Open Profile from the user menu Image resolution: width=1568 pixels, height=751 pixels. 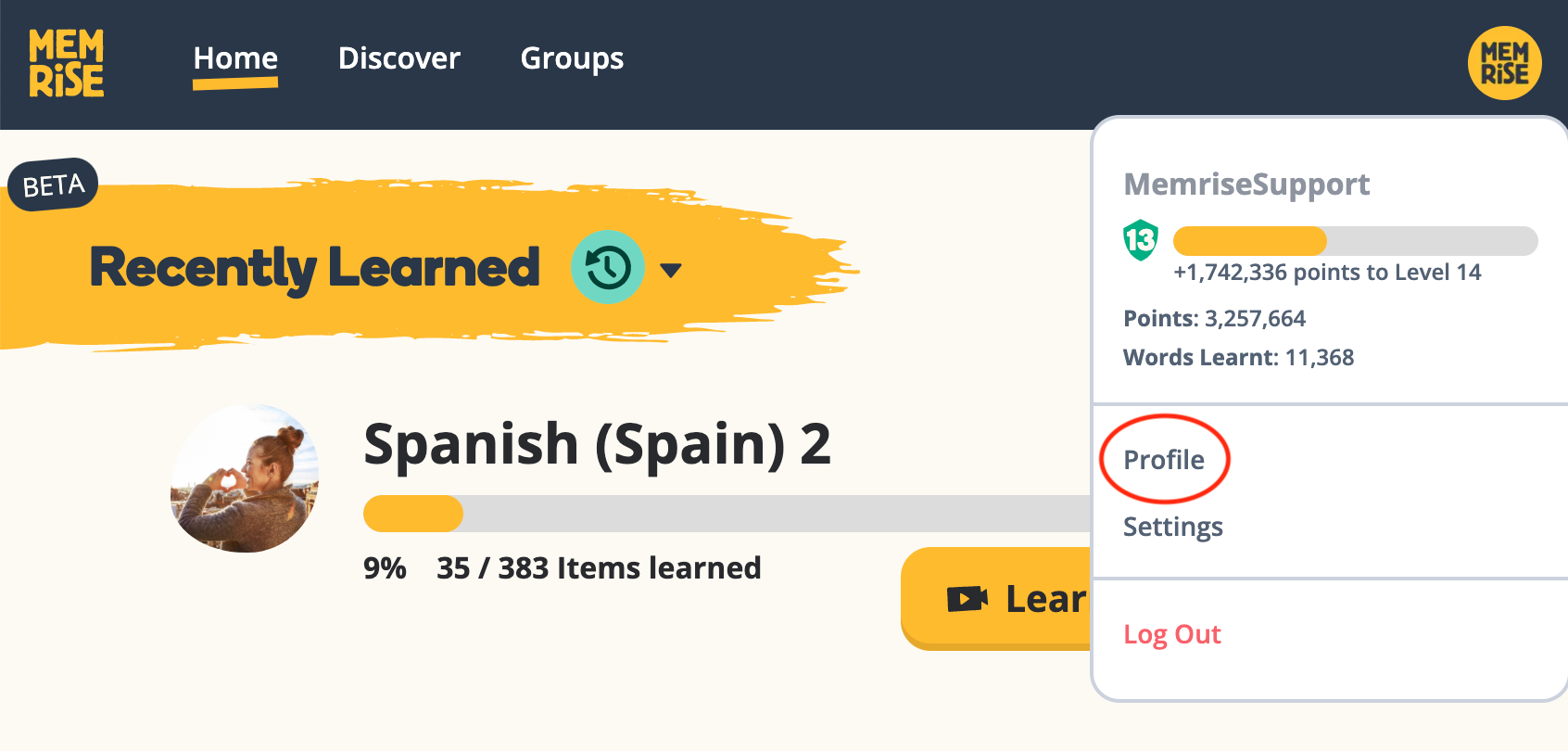coord(1164,460)
